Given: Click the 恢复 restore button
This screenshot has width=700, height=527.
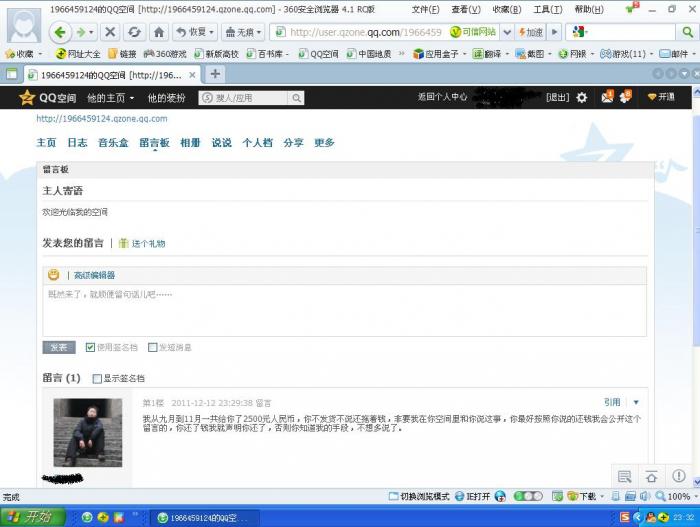Looking at the screenshot, I should pos(195,32).
